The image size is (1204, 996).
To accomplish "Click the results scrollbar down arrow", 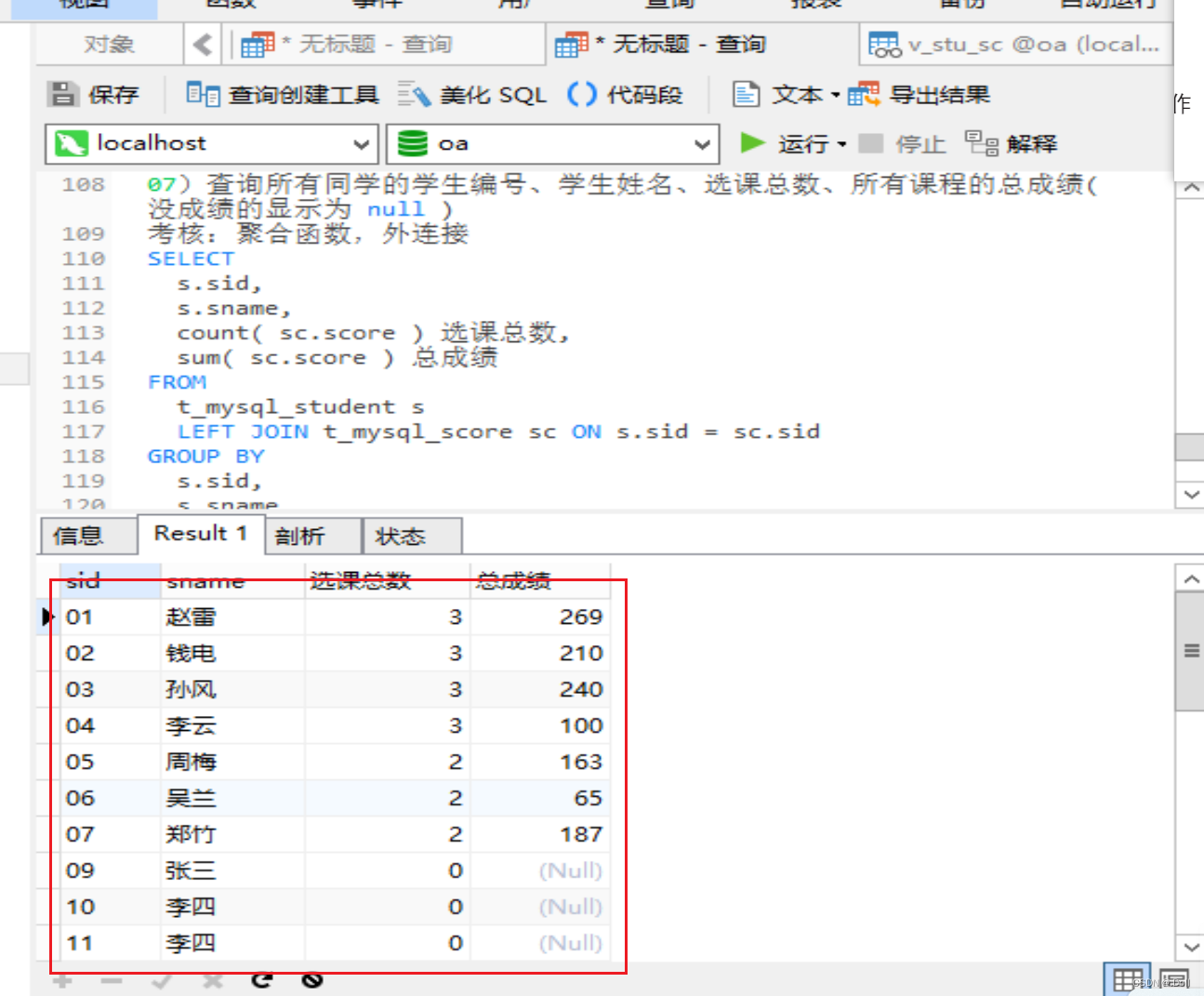I will tap(1190, 948).
